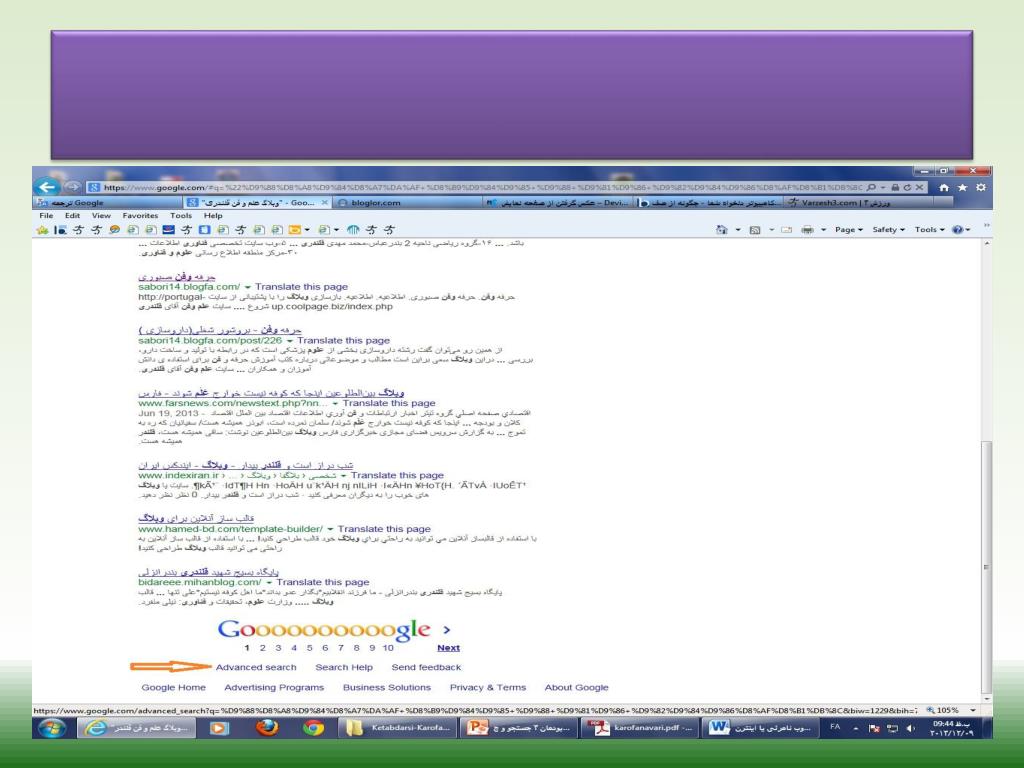Viewport: 1024px width, 768px height.
Task: Close the active Google search tab
Action: pyautogui.click(x=325, y=202)
